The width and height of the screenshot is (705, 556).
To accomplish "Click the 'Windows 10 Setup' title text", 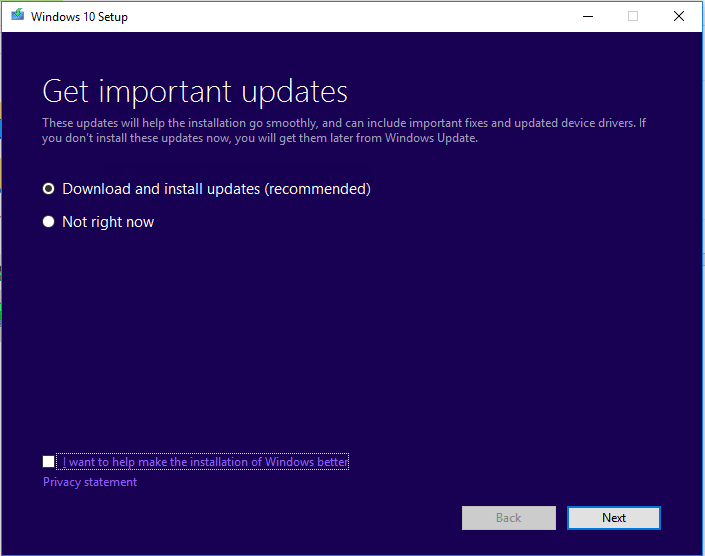I will tap(80, 17).
